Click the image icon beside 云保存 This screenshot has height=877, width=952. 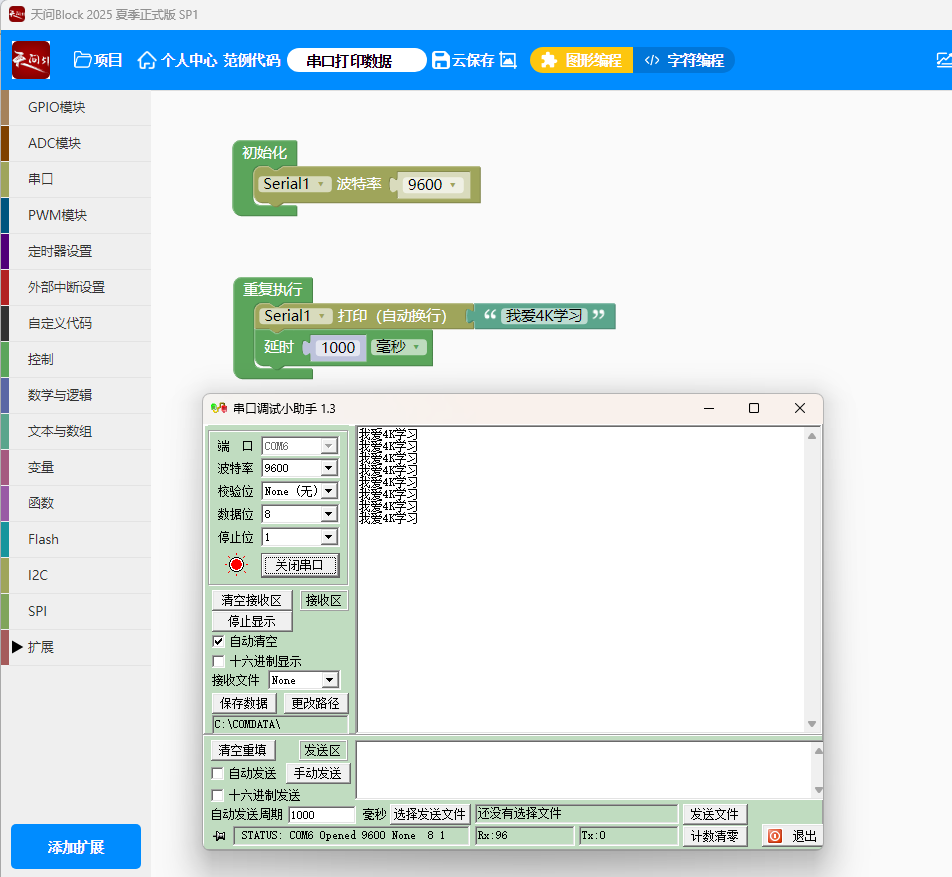pos(508,60)
